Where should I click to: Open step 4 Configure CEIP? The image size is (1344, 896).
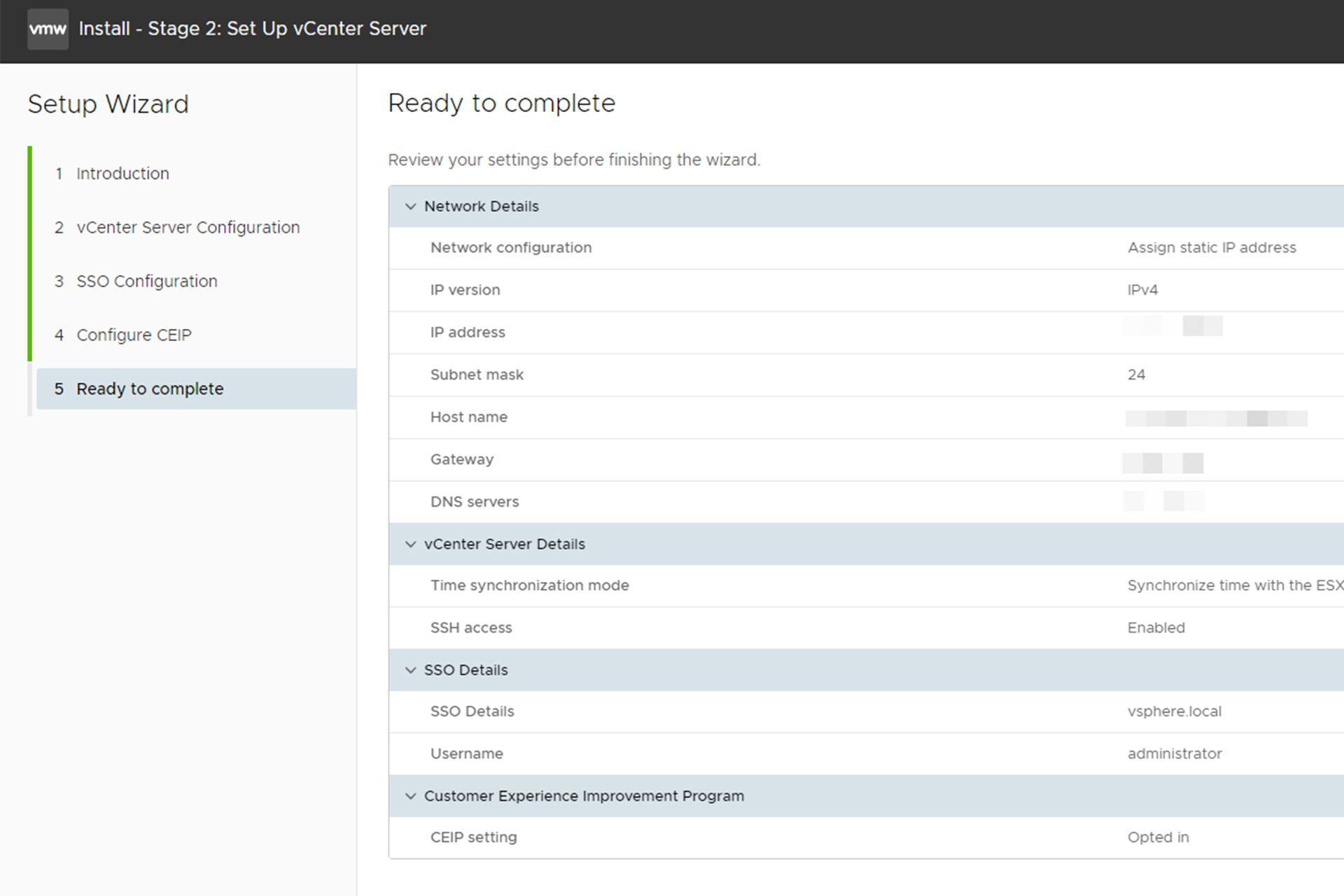(x=122, y=335)
